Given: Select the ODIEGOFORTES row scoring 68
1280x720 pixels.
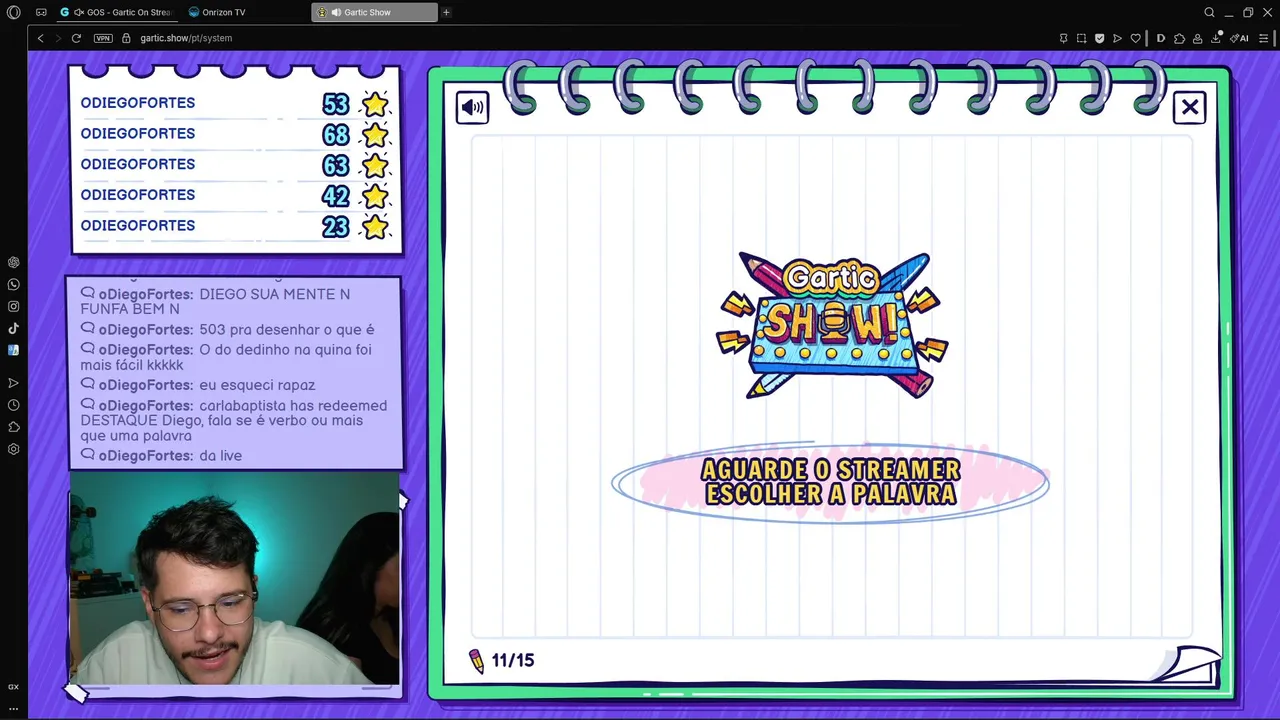Looking at the screenshot, I should point(235,134).
